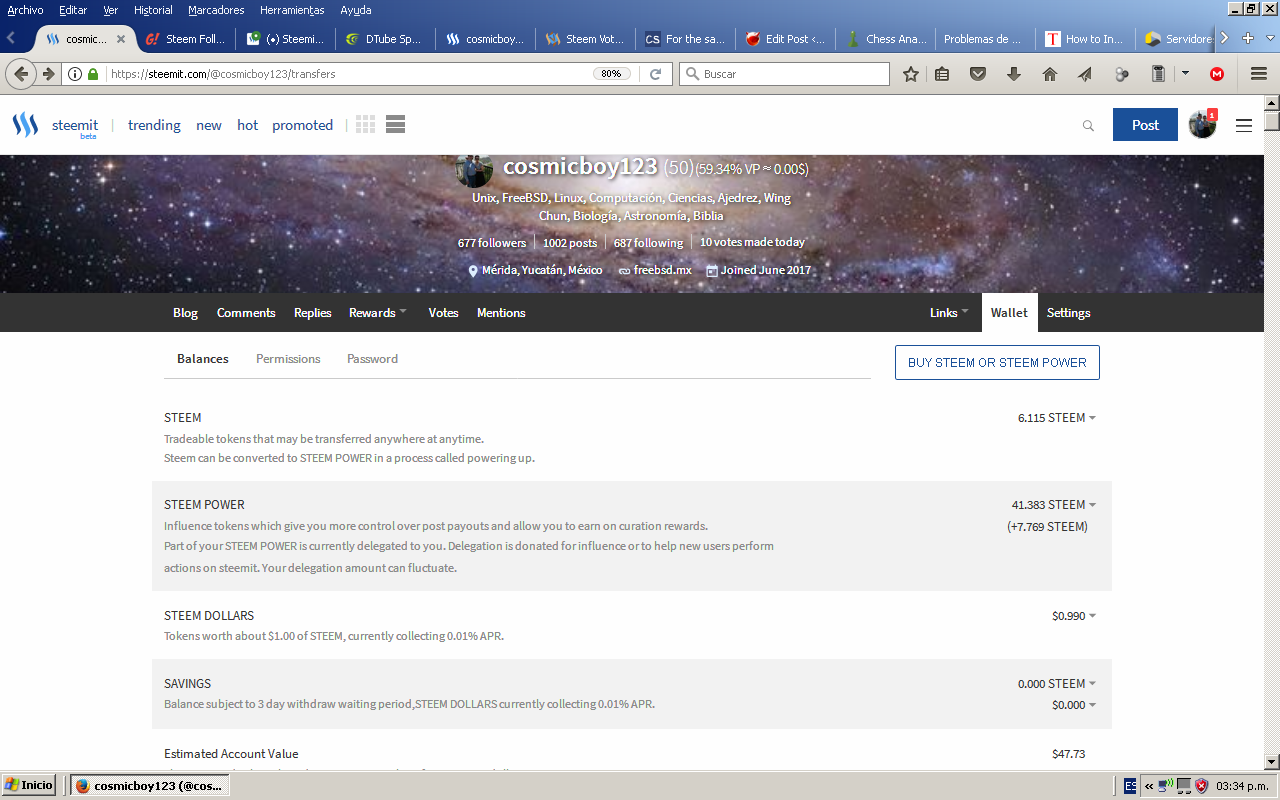Click the Steemit logo icon
Viewport: 1280px width, 800px height.
click(25, 125)
